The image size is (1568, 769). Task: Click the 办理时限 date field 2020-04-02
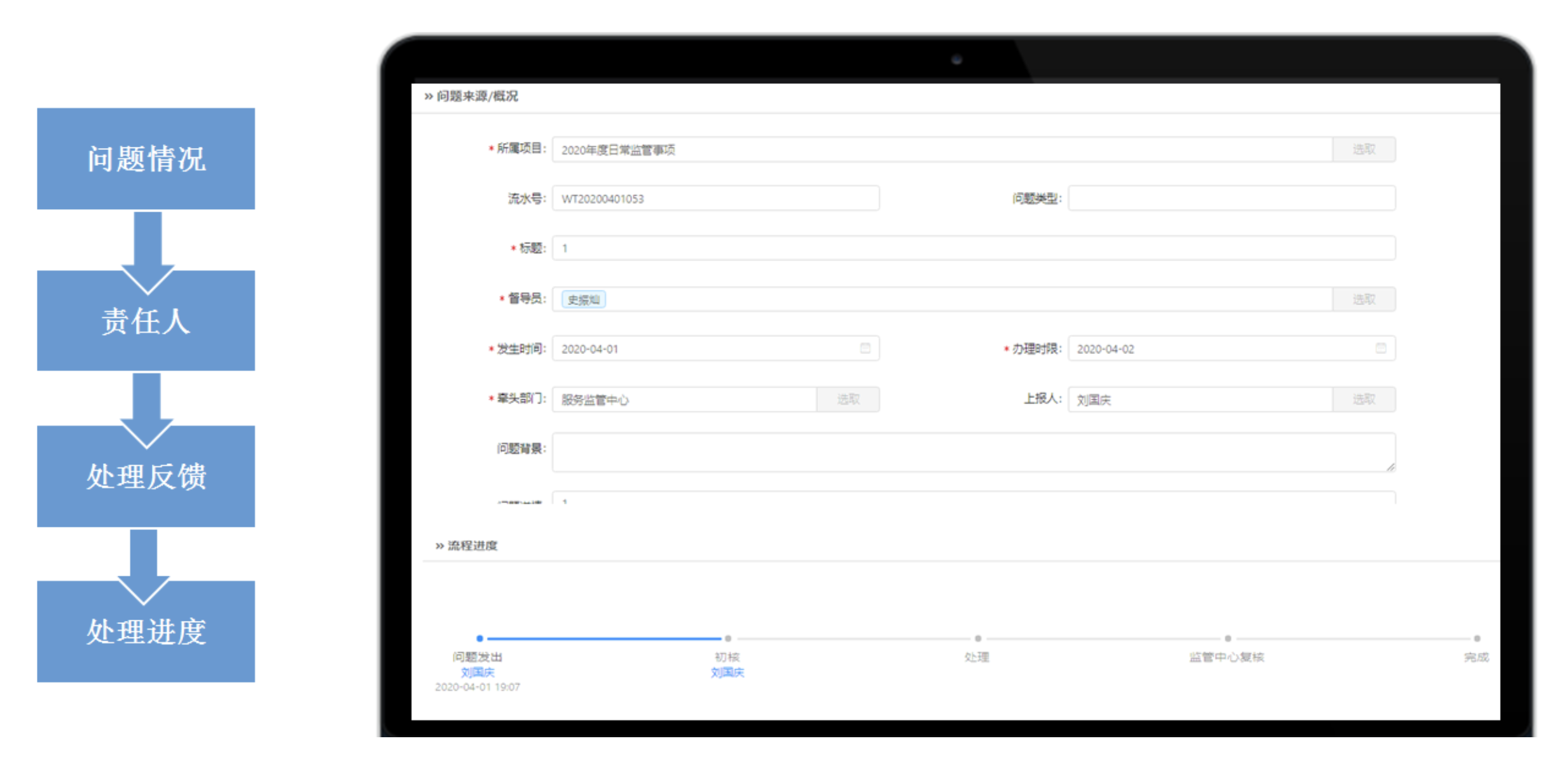coord(1232,348)
